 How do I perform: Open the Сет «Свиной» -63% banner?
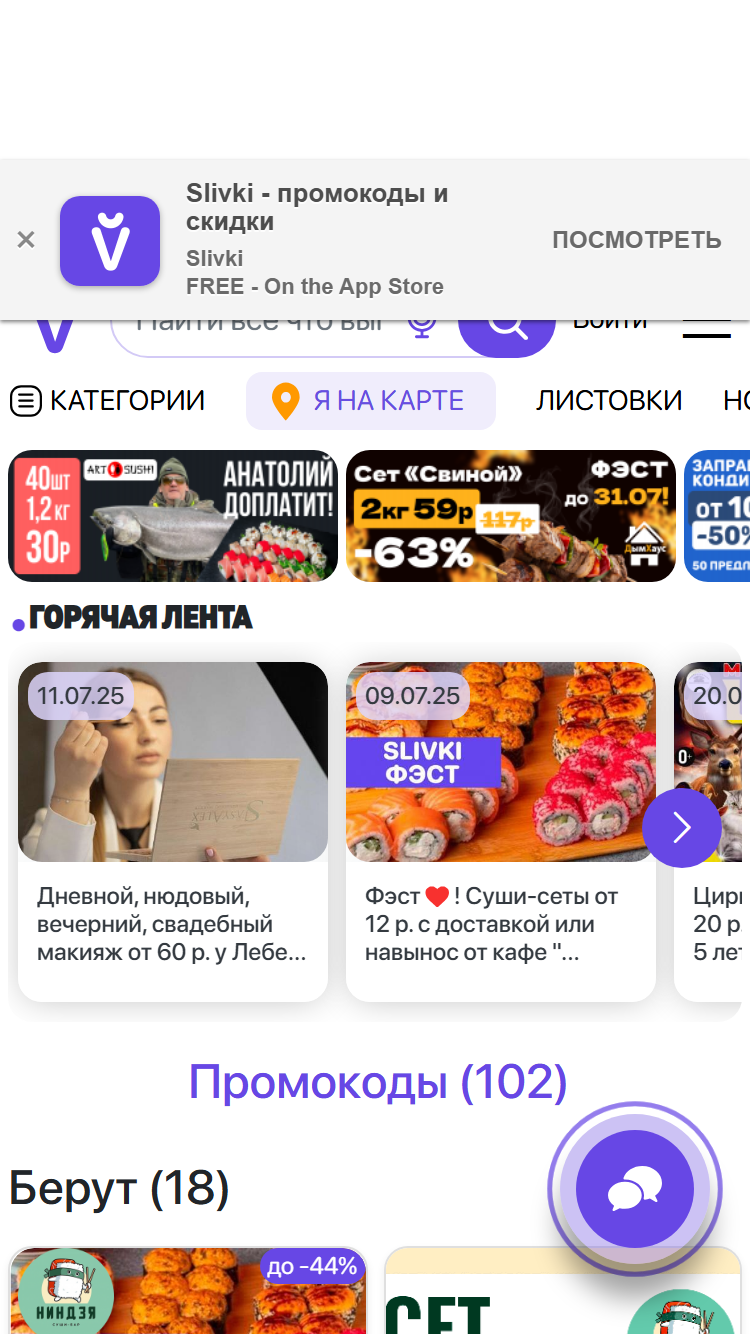point(511,516)
